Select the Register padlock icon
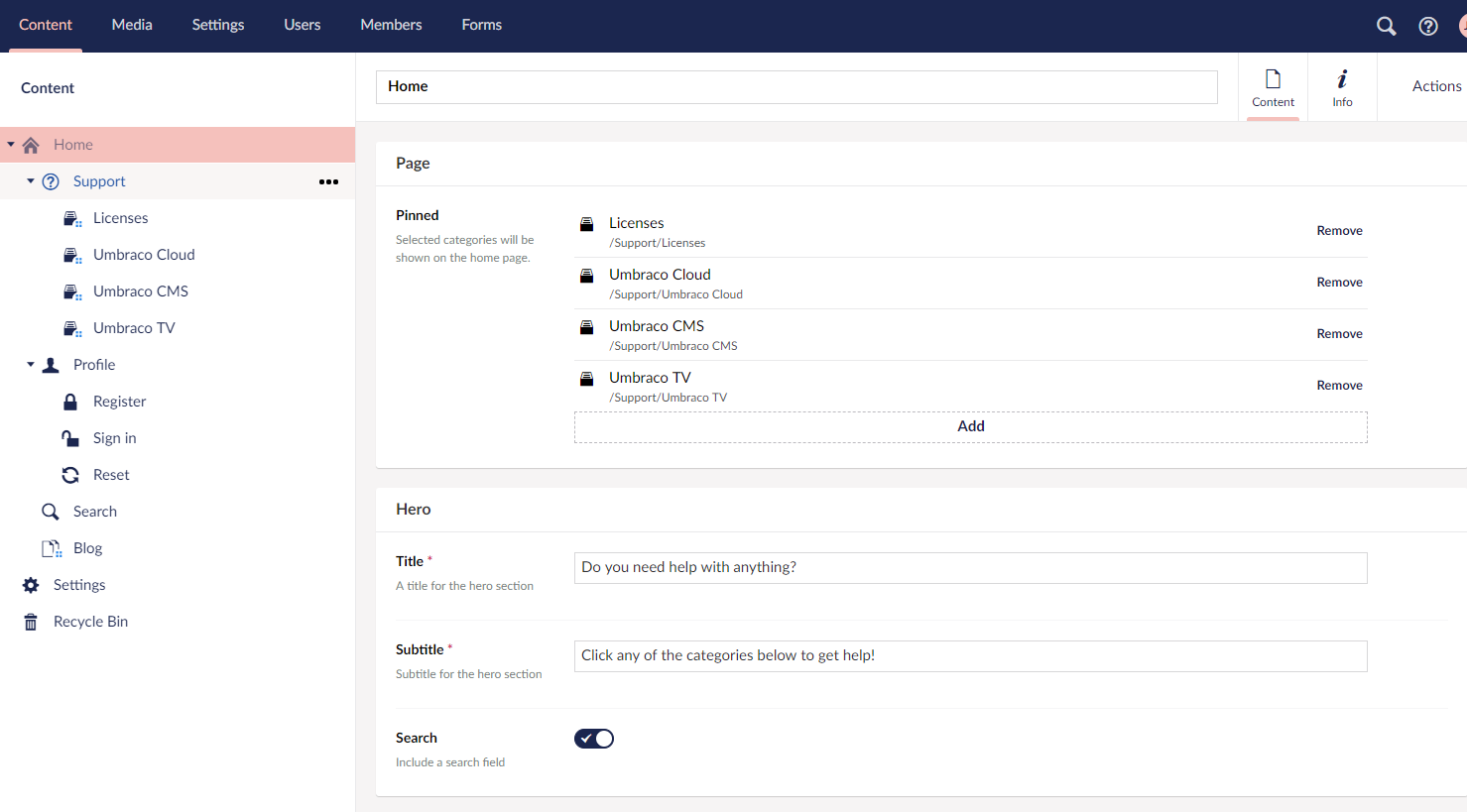Viewport: 1467px width, 812px height. tap(70, 402)
